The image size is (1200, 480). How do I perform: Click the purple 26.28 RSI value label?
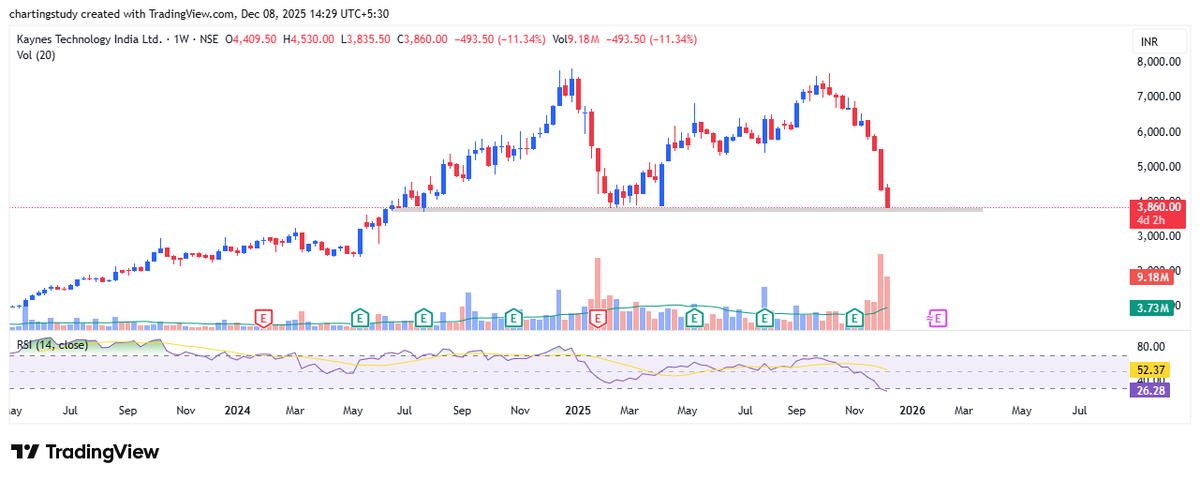pos(1150,389)
